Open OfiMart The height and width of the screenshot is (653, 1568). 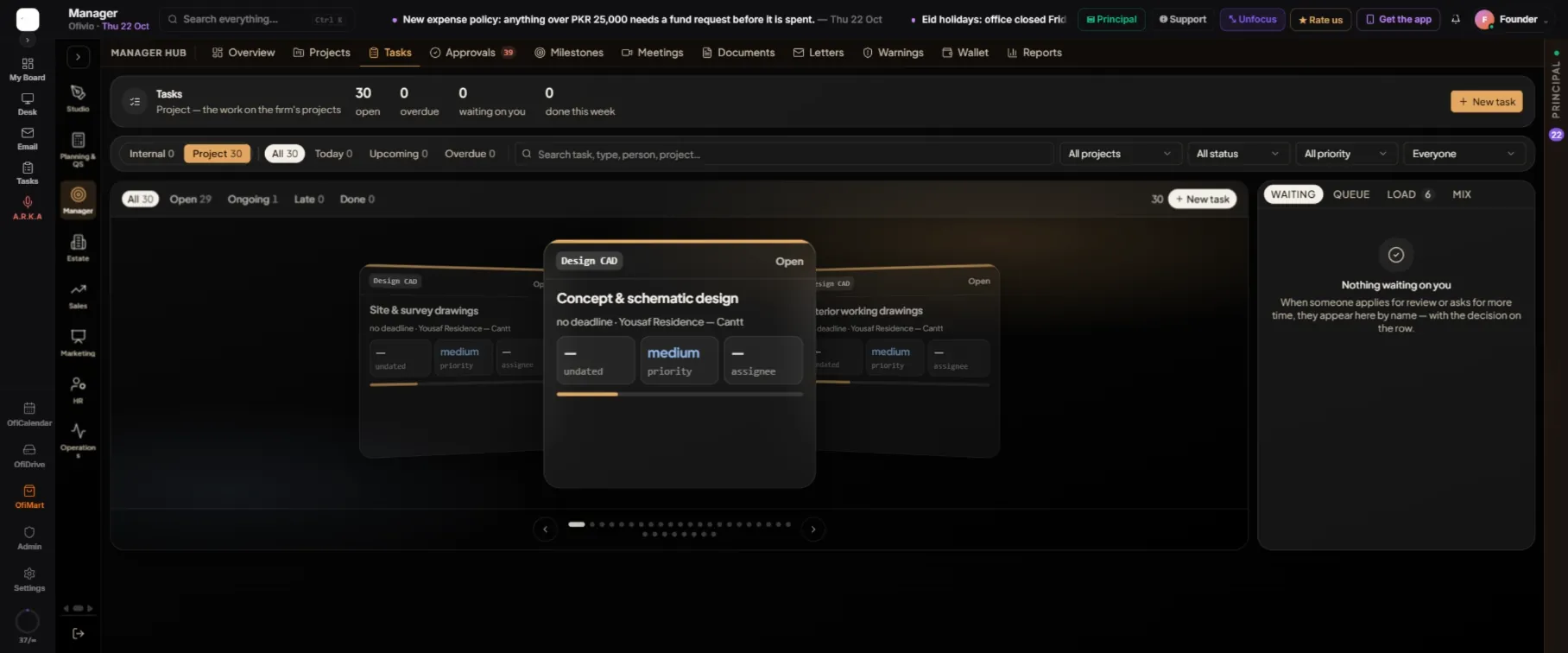[x=29, y=497]
